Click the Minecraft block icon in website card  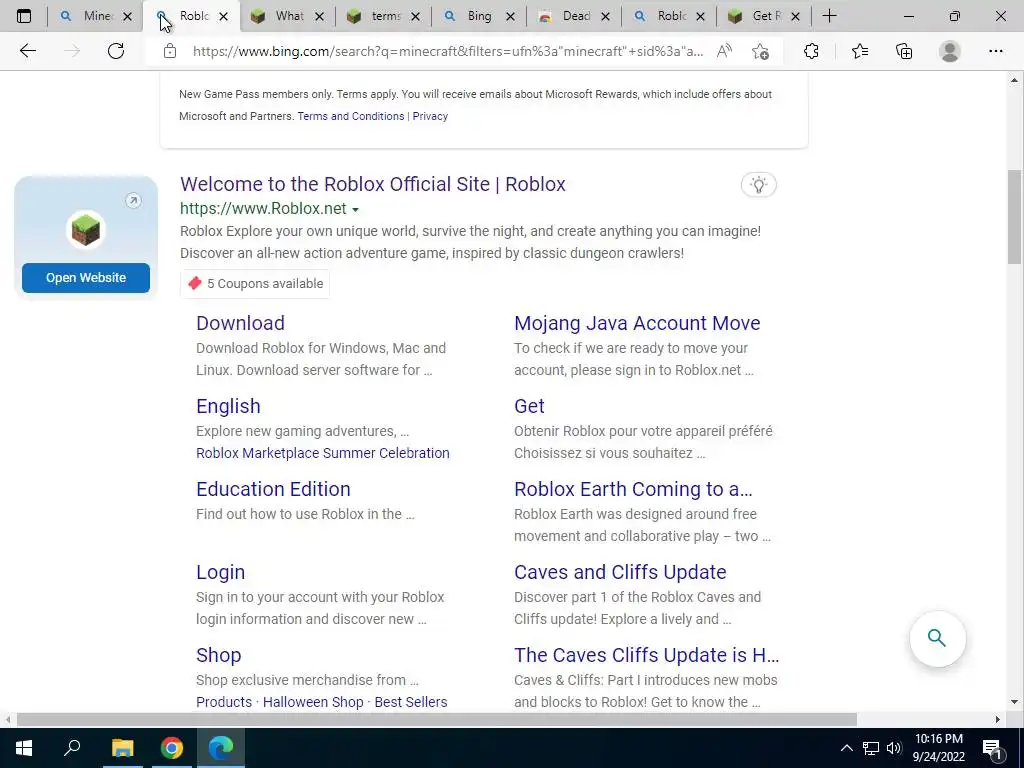[86, 230]
